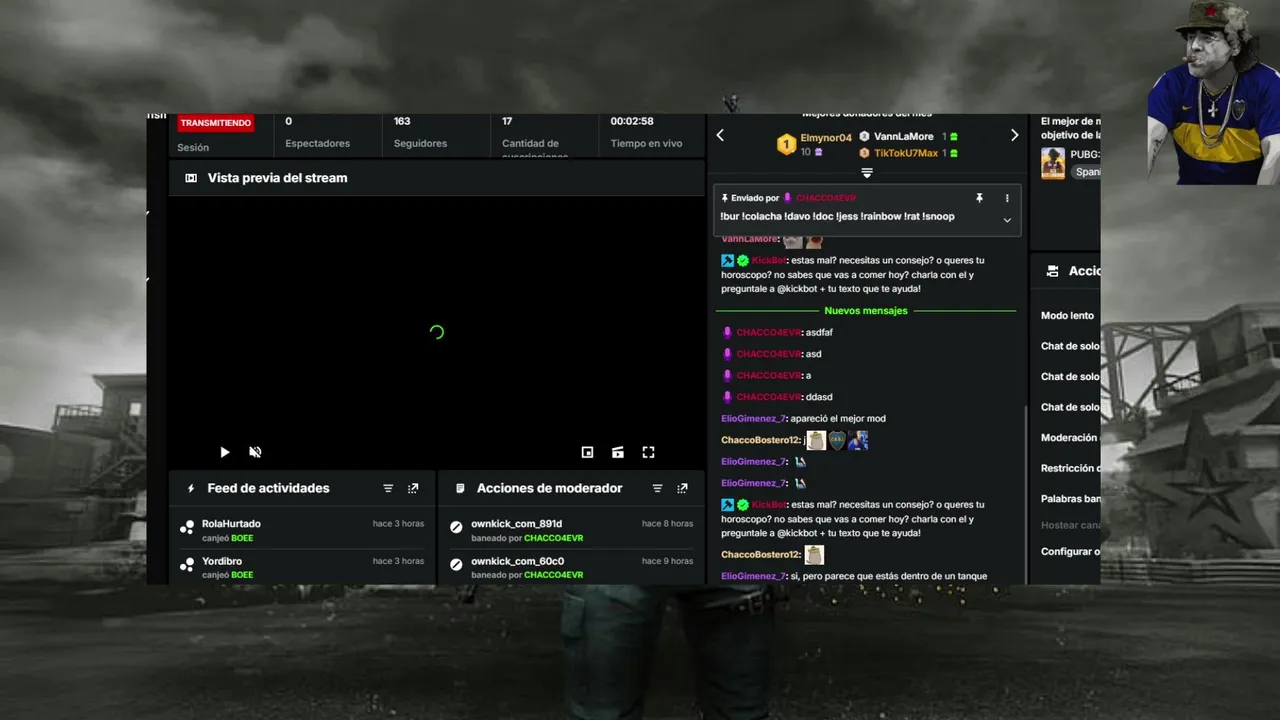
Task: Open the pinned message three-dot menu
Action: click(1007, 198)
